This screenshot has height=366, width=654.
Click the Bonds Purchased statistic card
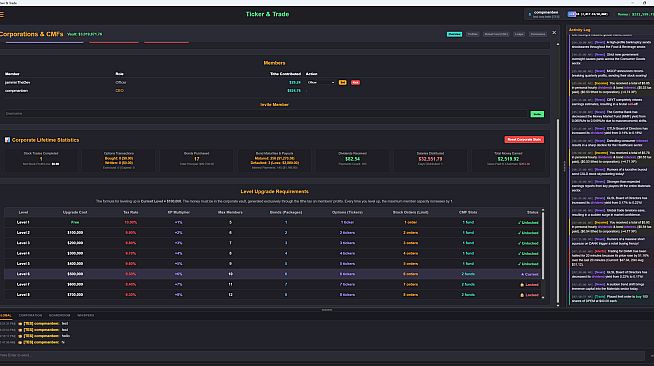click(196, 160)
